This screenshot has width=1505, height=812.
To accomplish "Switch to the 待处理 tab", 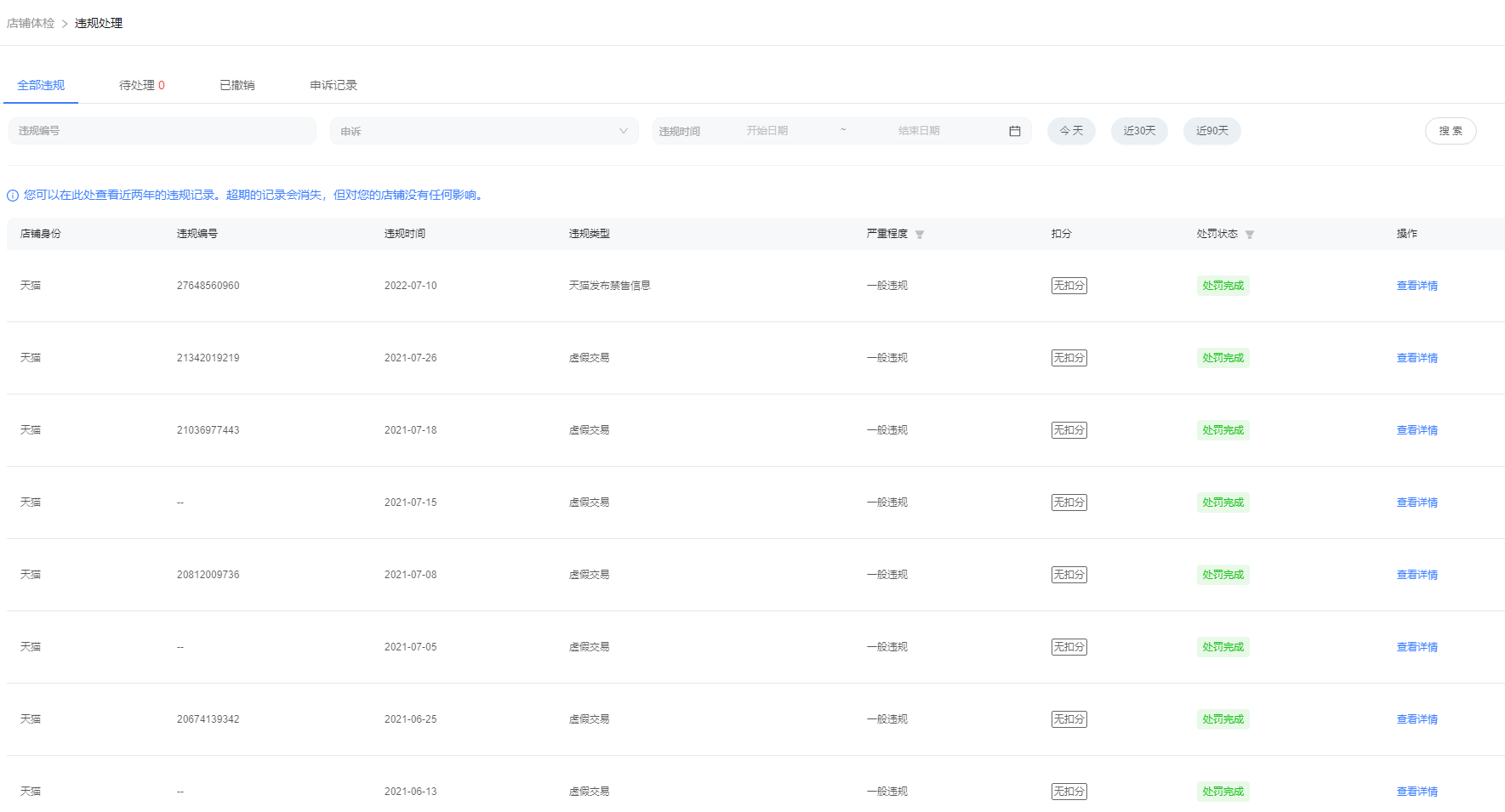I will [142, 85].
